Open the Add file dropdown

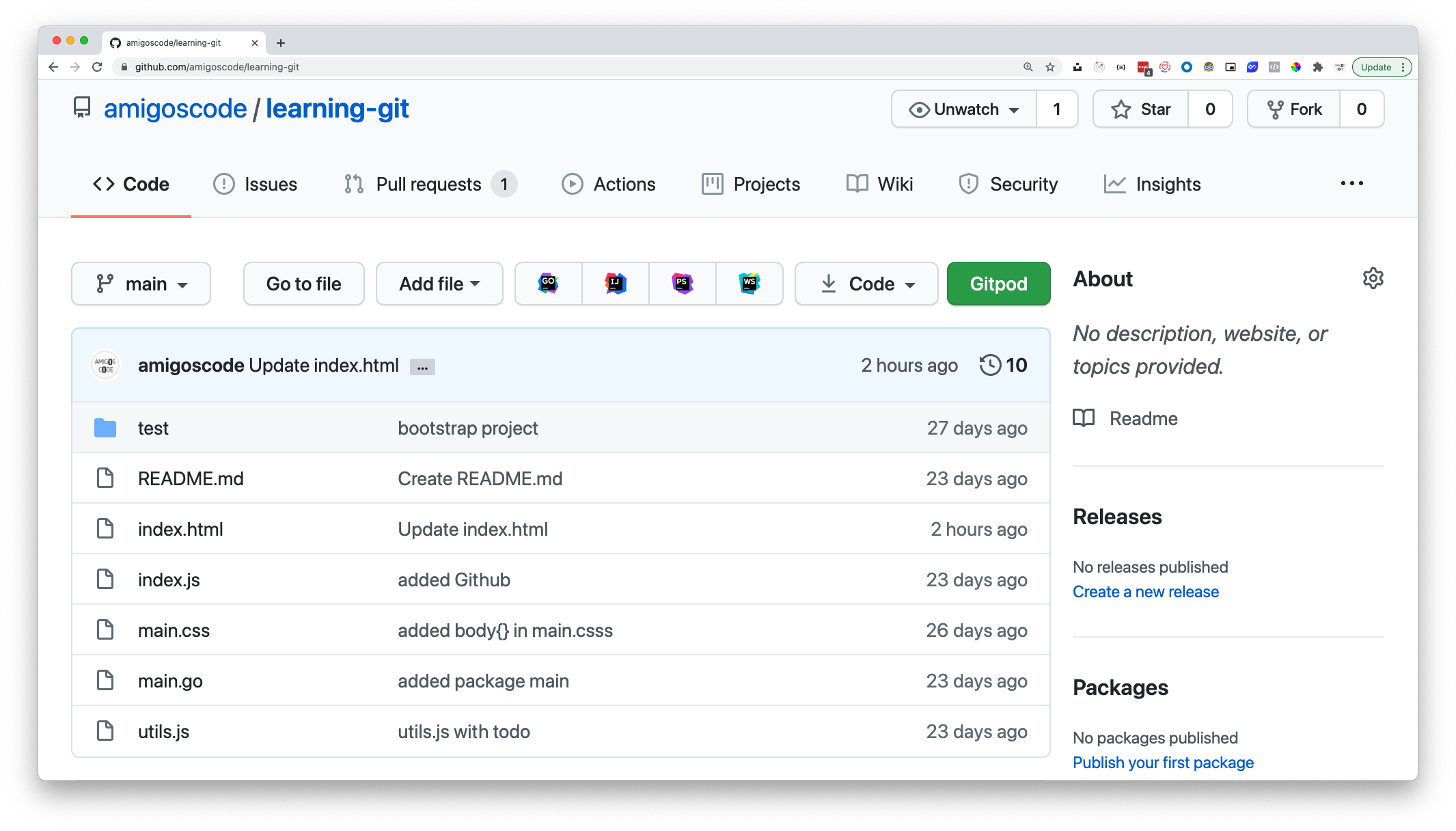tap(439, 284)
